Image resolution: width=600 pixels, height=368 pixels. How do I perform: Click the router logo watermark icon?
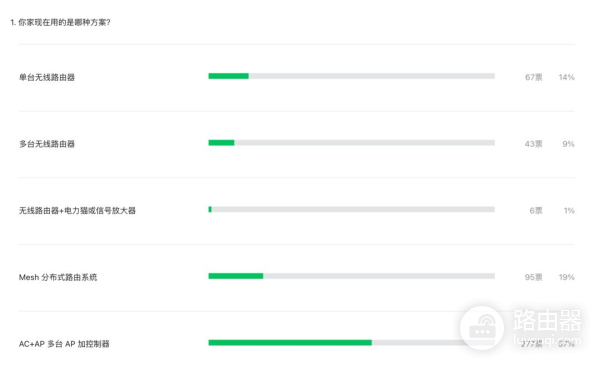pyautogui.click(x=482, y=327)
